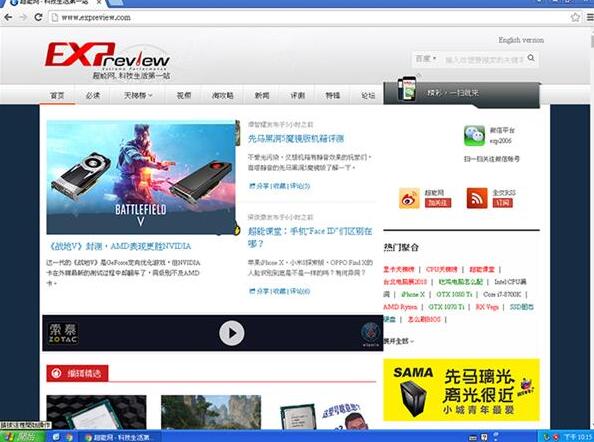Image resolution: width=594 pixels, height=442 pixels.
Task: Open the 台北电脑展2018 hot tag
Action: tap(405, 282)
